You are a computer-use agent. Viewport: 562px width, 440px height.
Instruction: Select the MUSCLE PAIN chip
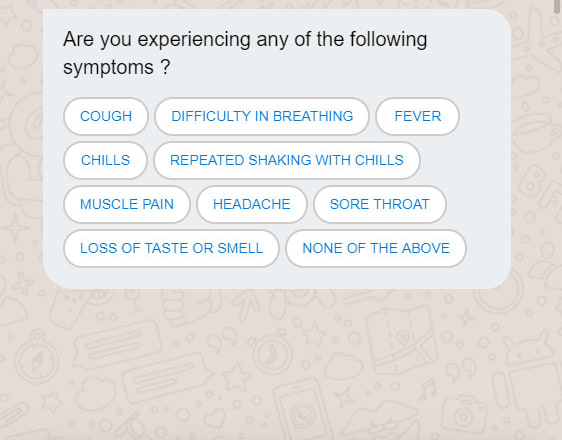[x=127, y=204]
